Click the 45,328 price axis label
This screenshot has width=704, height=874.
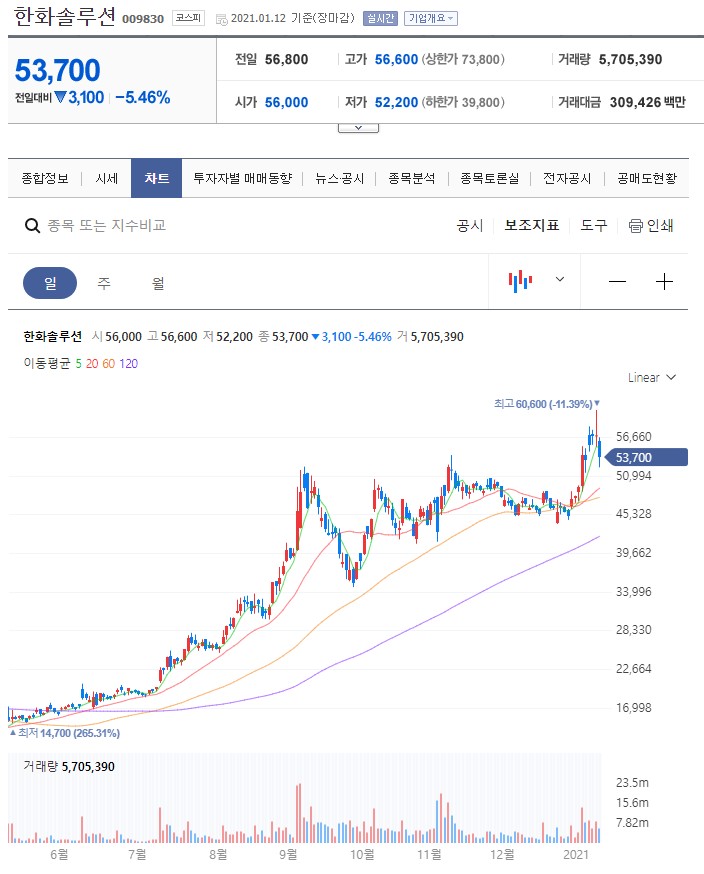pos(633,514)
